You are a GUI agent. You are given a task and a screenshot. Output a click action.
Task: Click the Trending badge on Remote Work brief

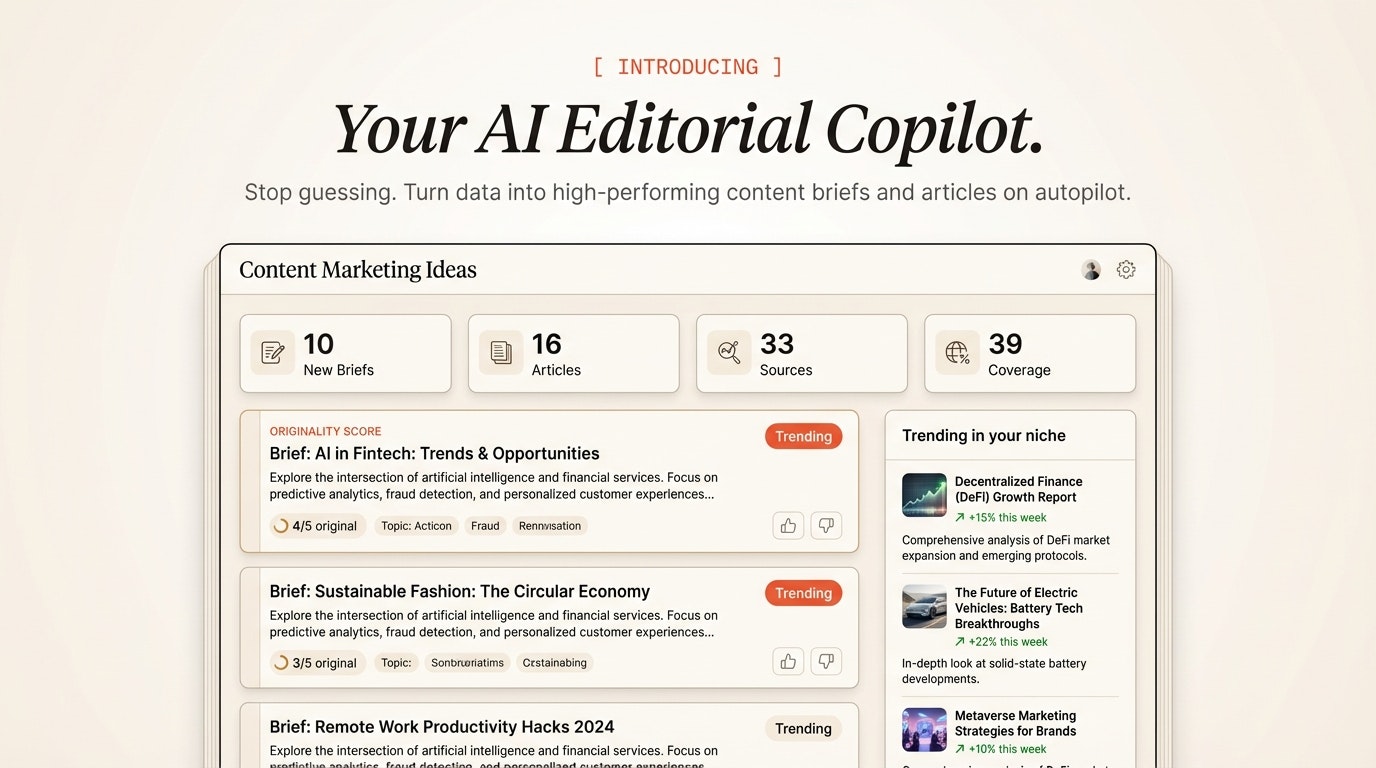point(803,728)
